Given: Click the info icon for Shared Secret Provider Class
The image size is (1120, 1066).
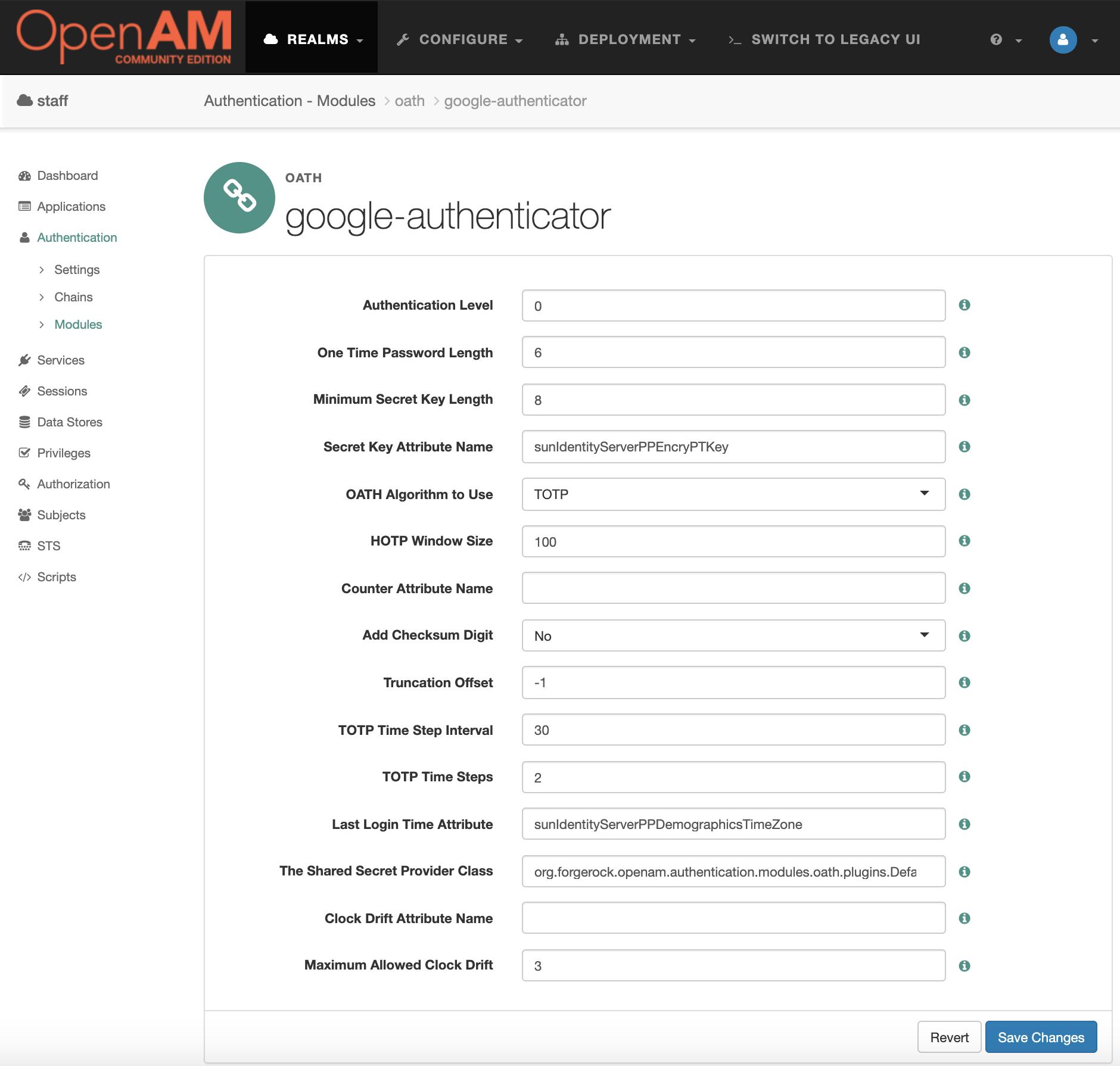Looking at the screenshot, I should coord(965,872).
